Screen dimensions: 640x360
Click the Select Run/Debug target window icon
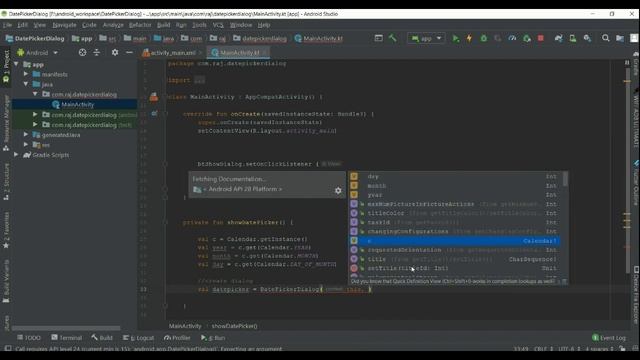click(x=378, y=38)
